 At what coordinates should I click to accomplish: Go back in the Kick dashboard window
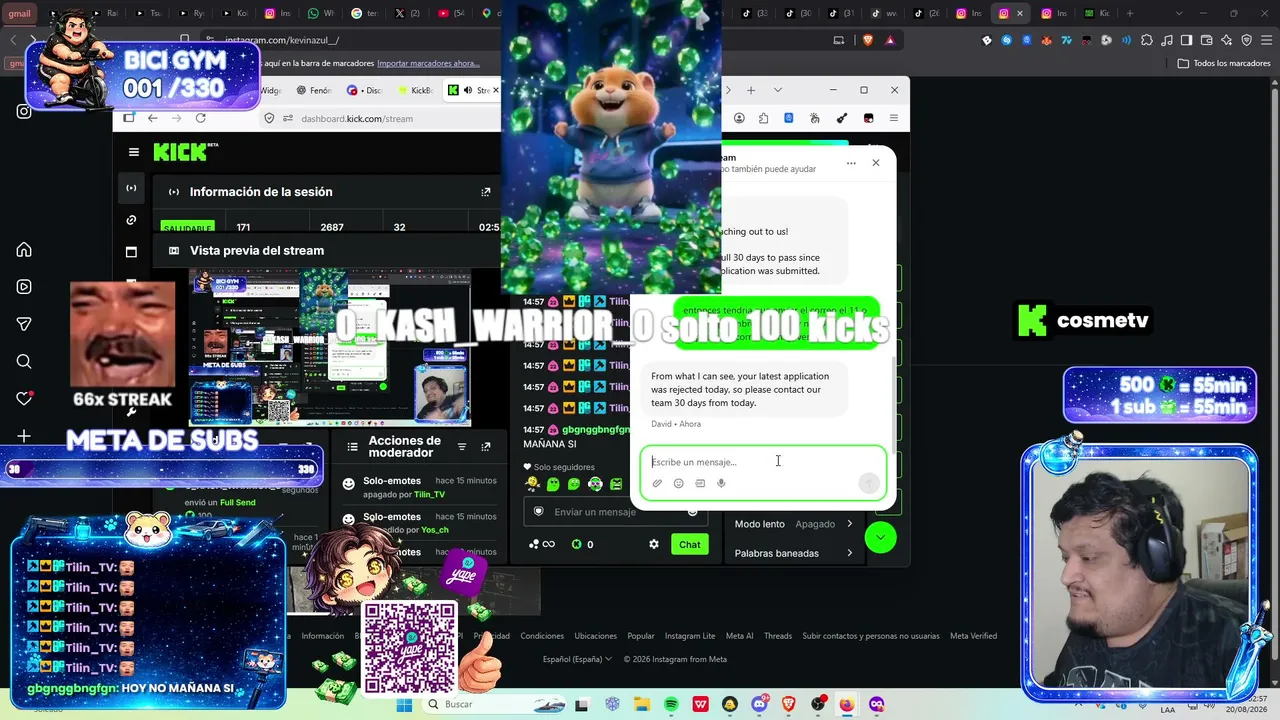click(x=153, y=118)
